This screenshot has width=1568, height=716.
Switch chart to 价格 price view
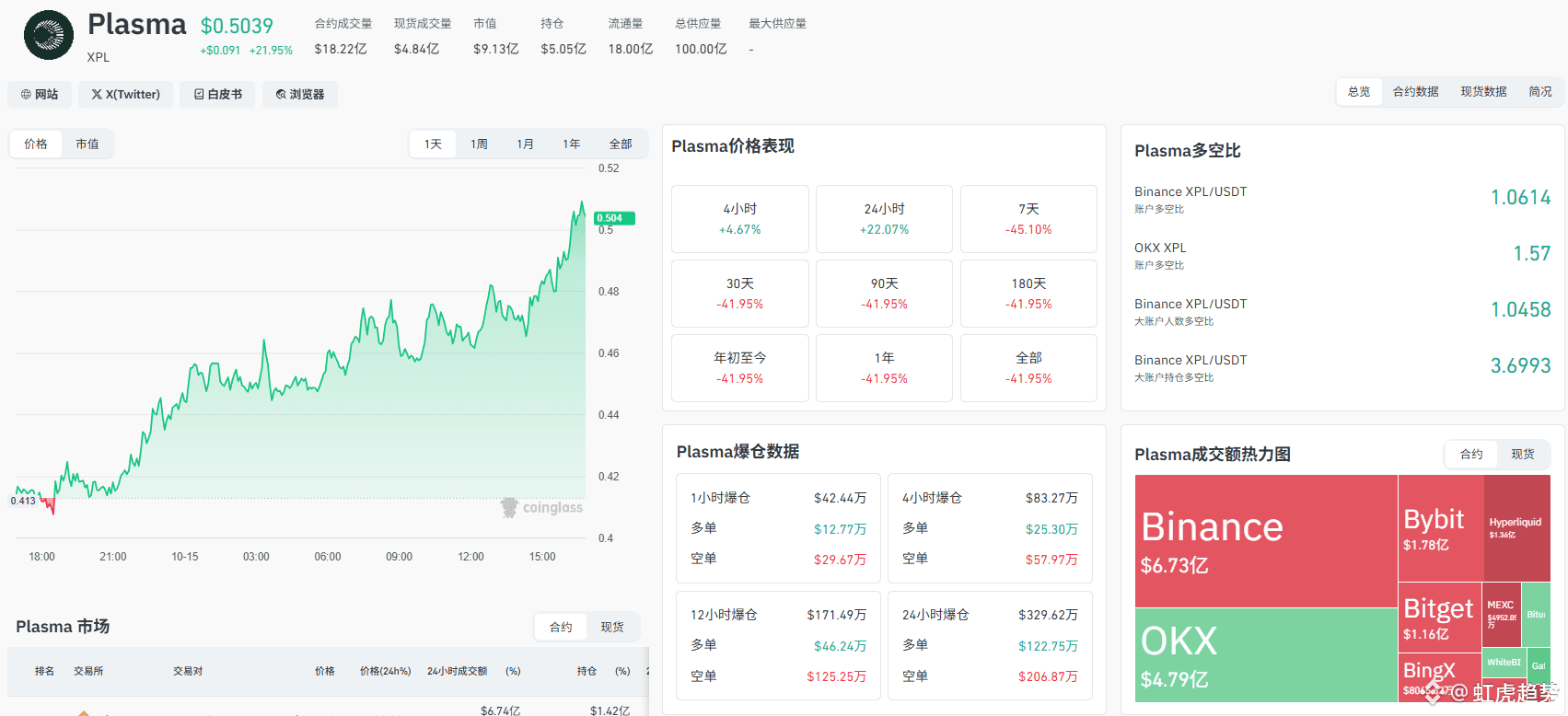[36, 144]
